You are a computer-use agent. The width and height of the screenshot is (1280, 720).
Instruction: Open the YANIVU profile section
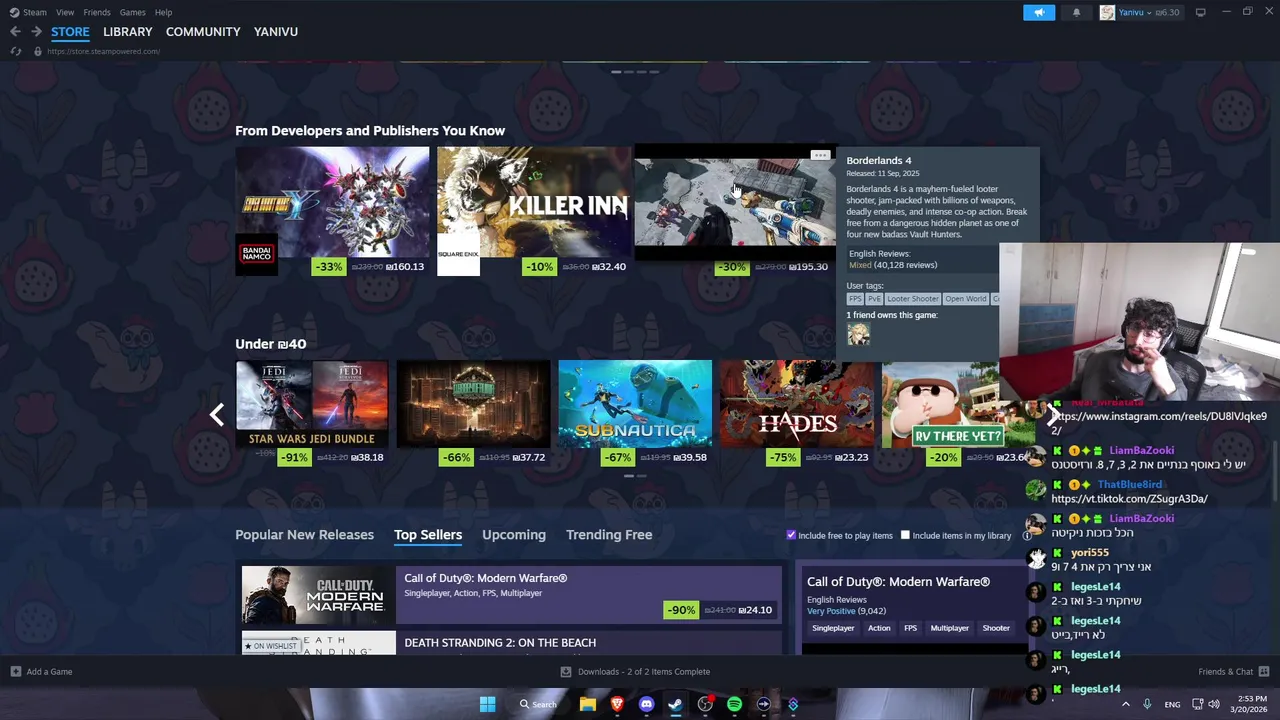click(x=276, y=32)
